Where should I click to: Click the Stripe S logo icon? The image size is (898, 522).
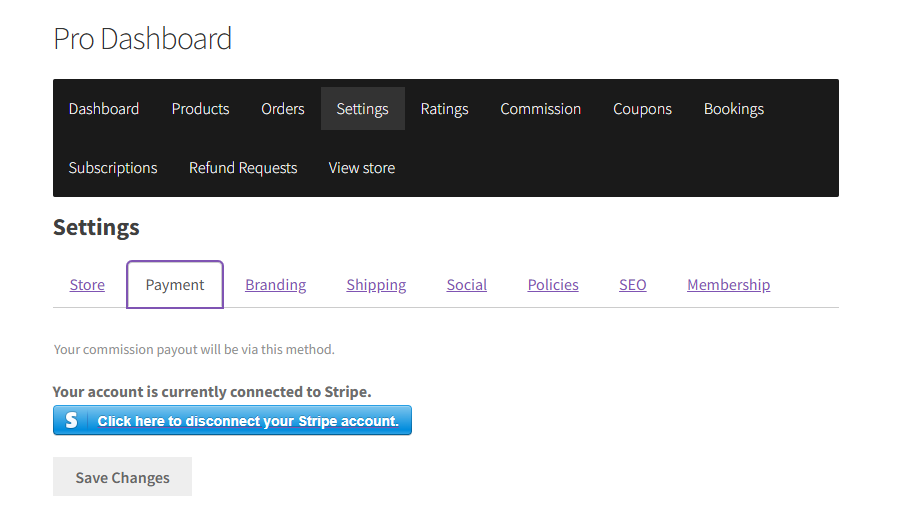[x=71, y=420]
